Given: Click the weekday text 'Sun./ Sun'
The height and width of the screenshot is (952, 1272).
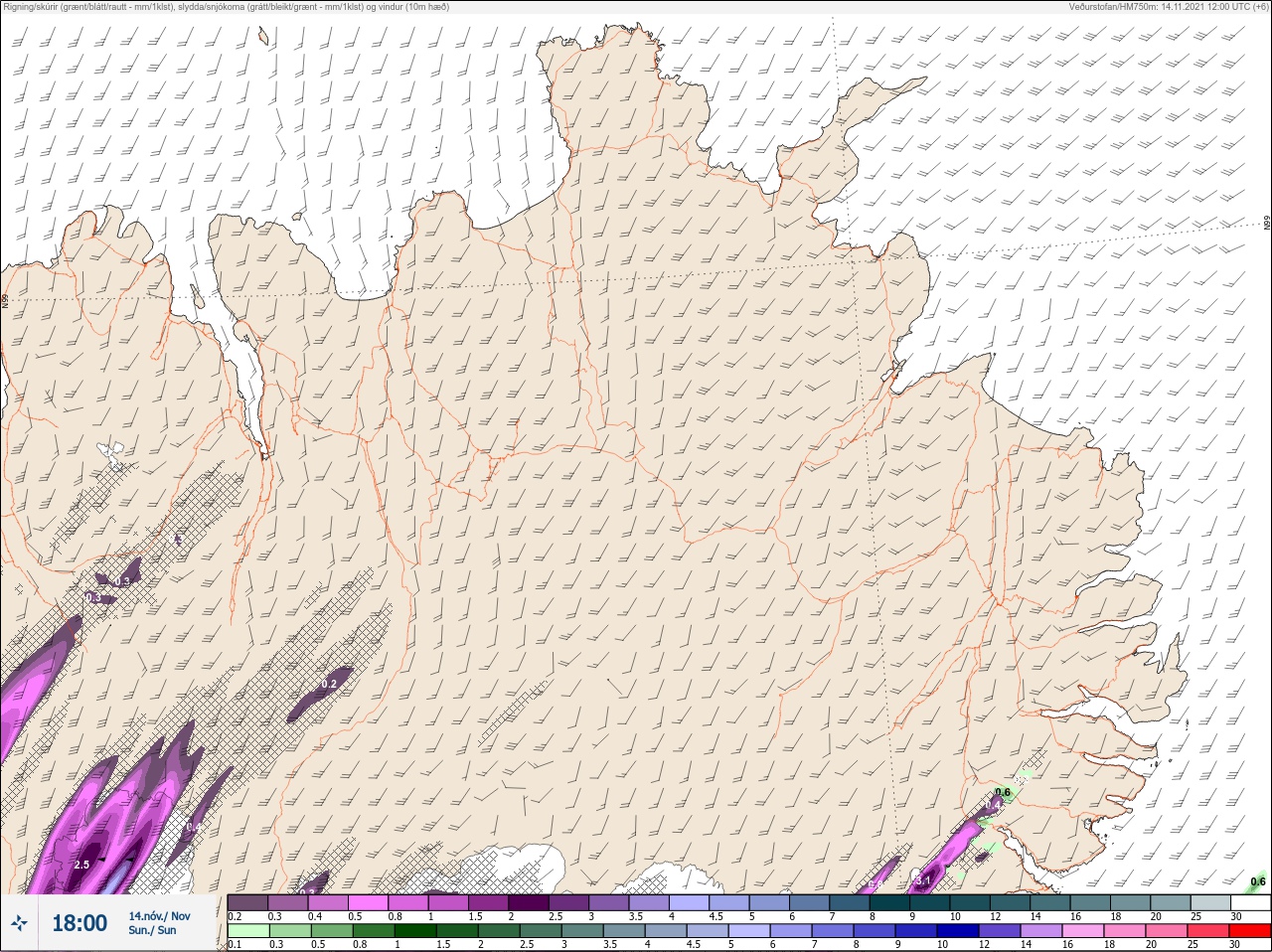Looking at the screenshot, I should tap(152, 930).
